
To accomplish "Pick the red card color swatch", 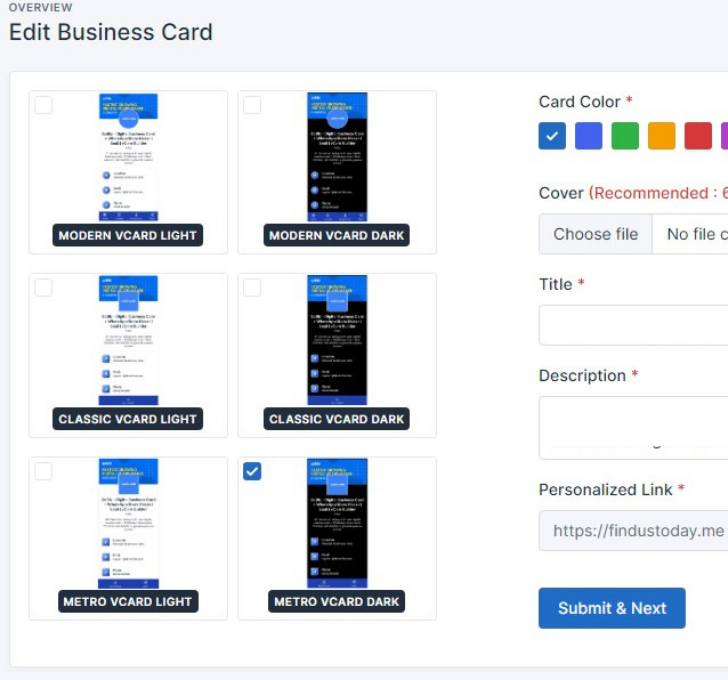I will point(698,136).
